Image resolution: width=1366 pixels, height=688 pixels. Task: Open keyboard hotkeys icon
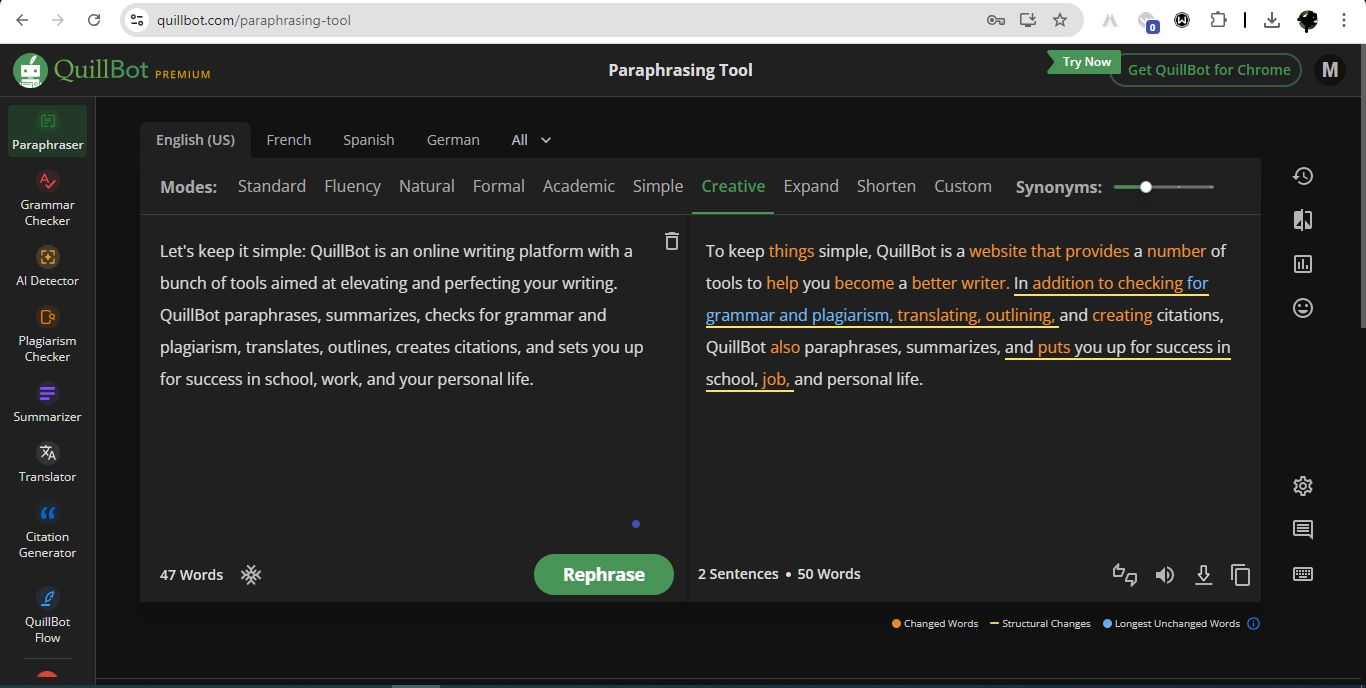click(x=1302, y=574)
